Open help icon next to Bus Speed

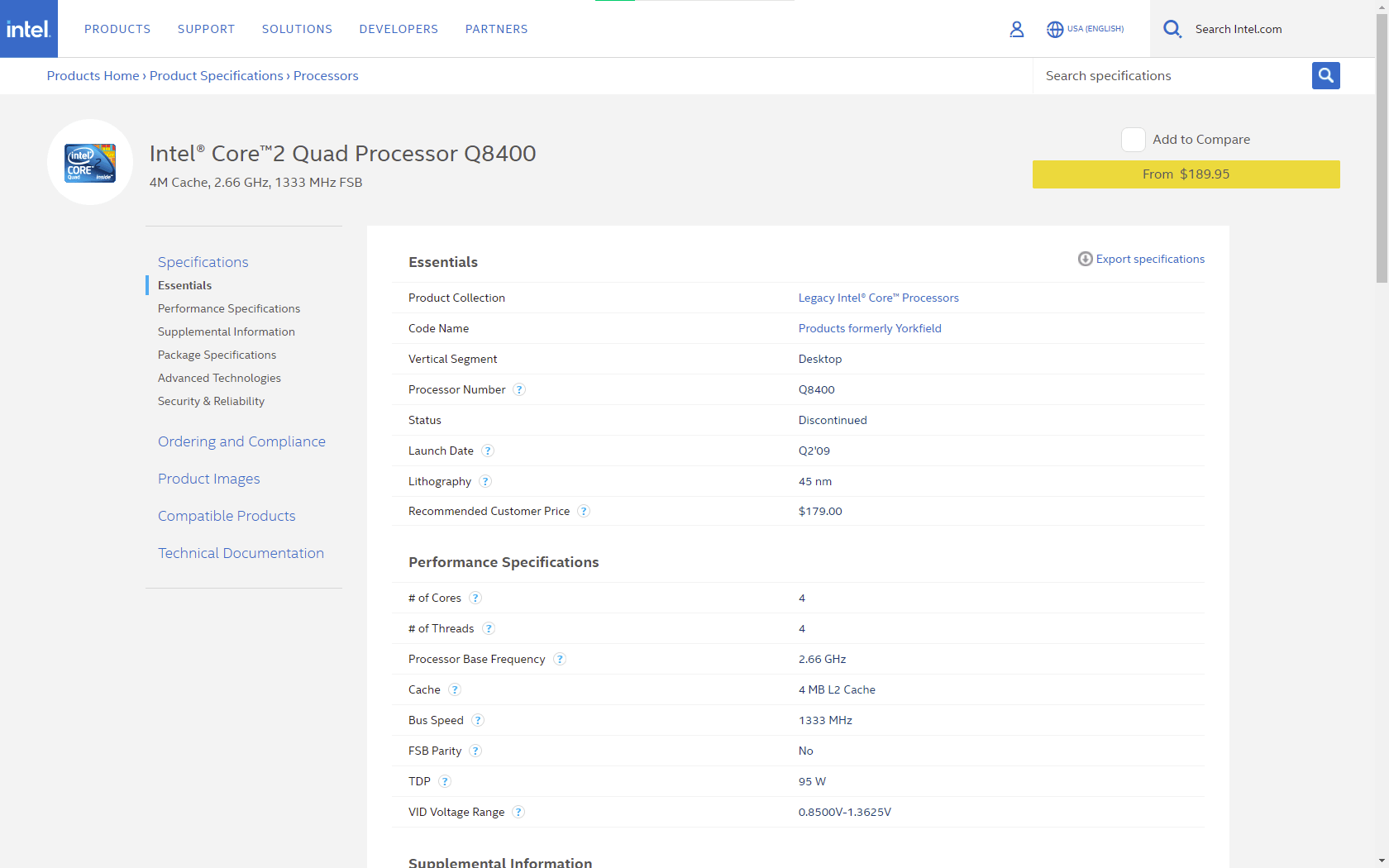[x=478, y=720]
